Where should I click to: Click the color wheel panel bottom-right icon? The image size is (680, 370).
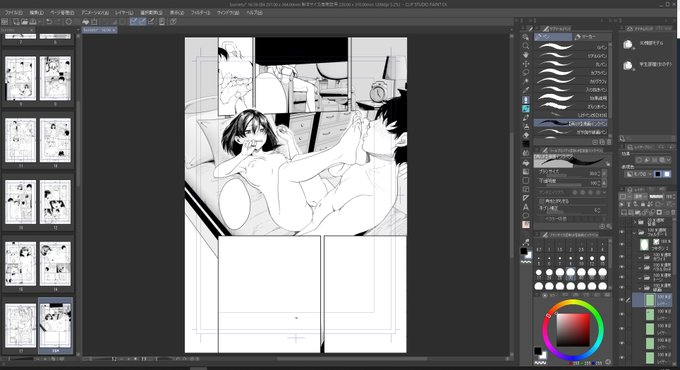point(608,361)
